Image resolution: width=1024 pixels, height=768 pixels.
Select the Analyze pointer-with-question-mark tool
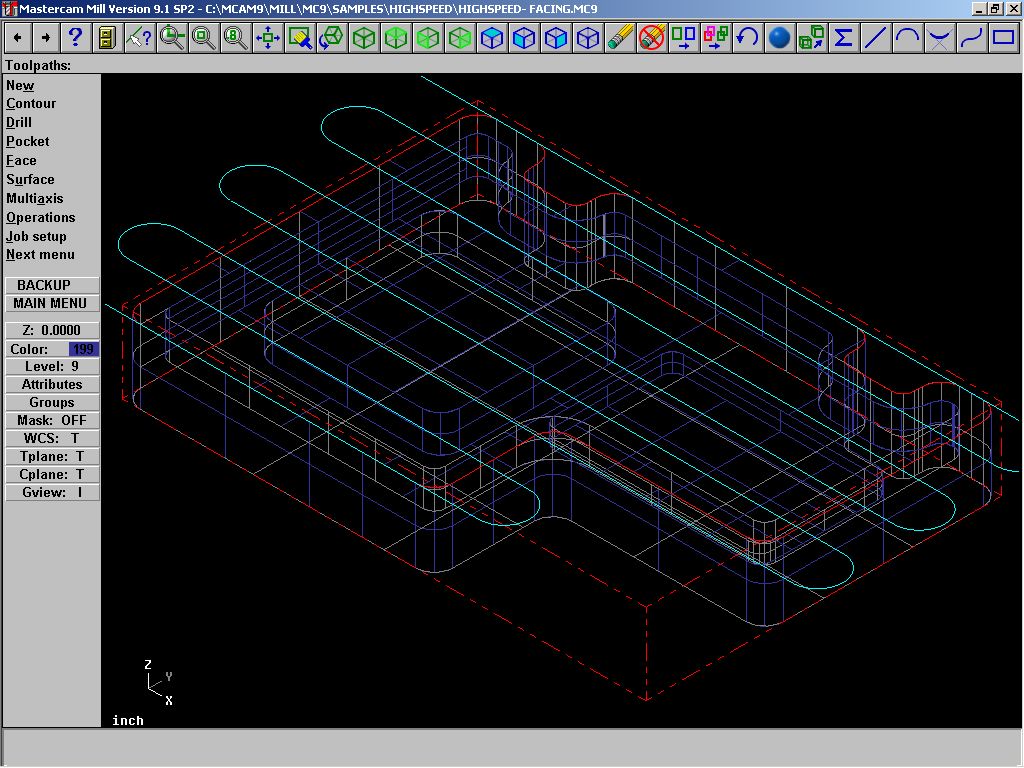[139, 38]
